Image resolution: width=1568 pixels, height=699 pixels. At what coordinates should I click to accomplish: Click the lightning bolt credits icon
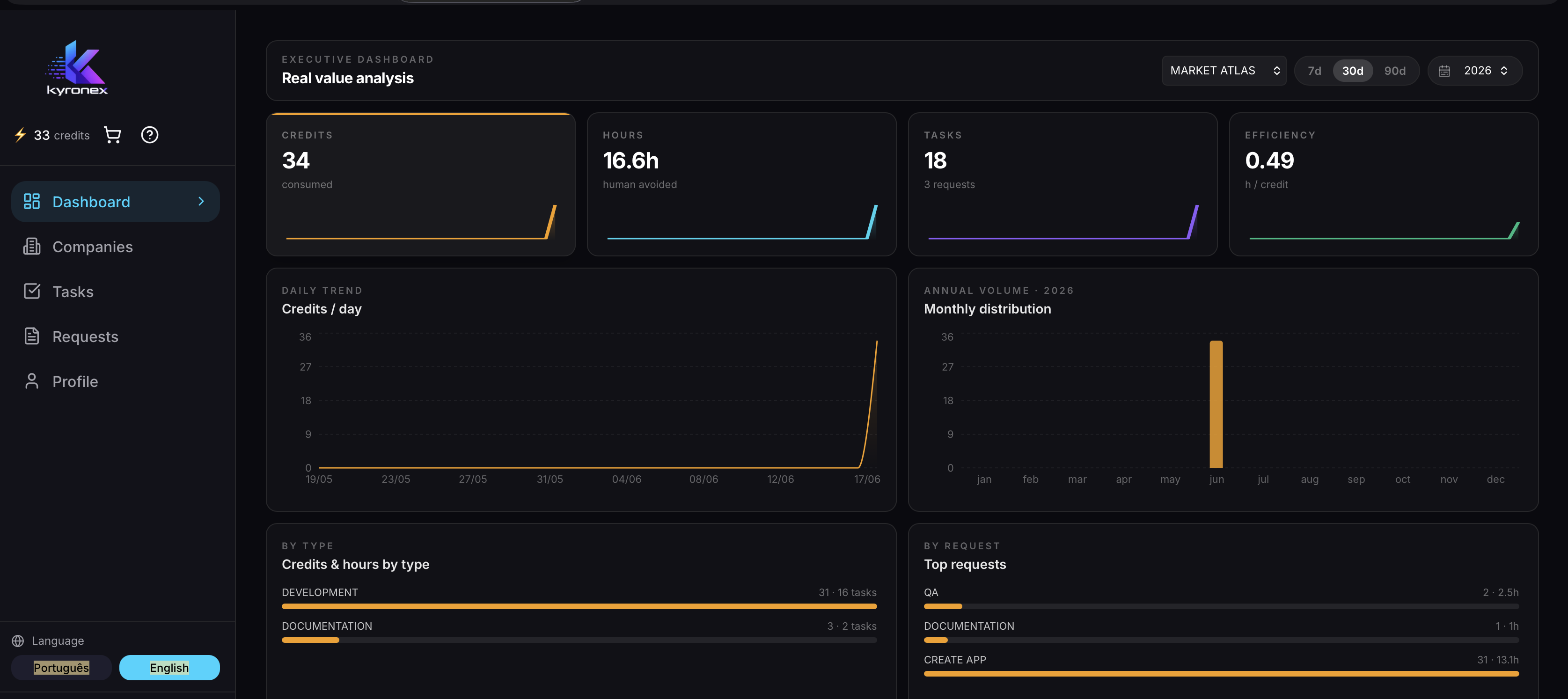pyautogui.click(x=20, y=135)
